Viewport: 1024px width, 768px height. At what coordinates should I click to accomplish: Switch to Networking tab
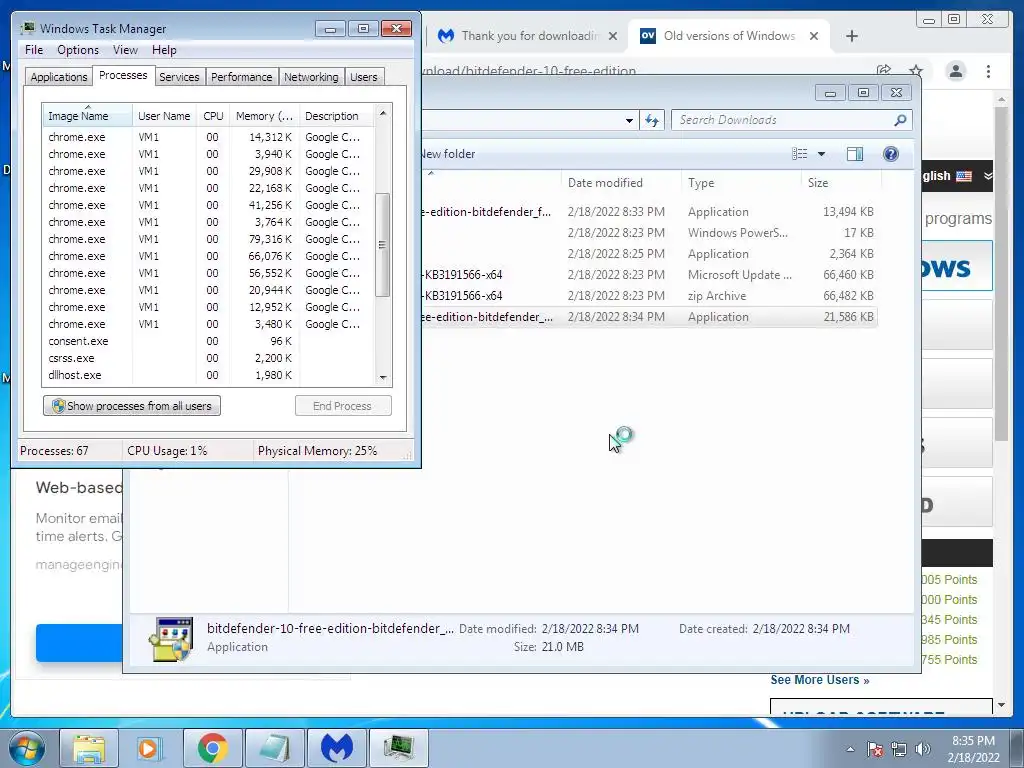click(x=311, y=77)
